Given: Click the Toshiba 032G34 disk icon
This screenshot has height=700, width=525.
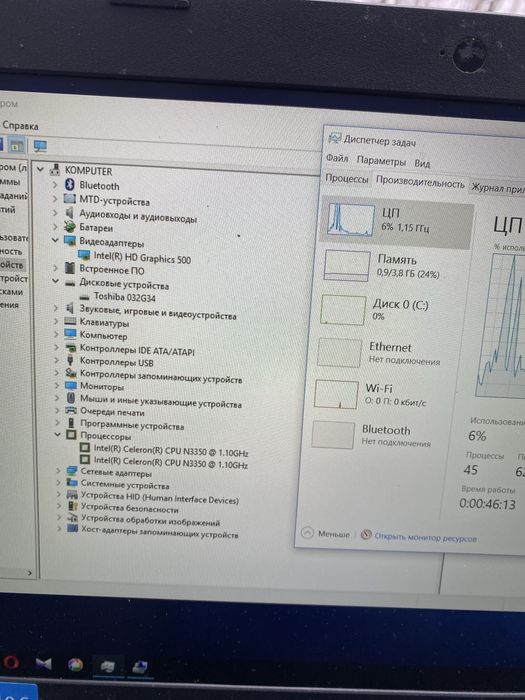Looking at the screenshot, I should [x=84, y=296].
